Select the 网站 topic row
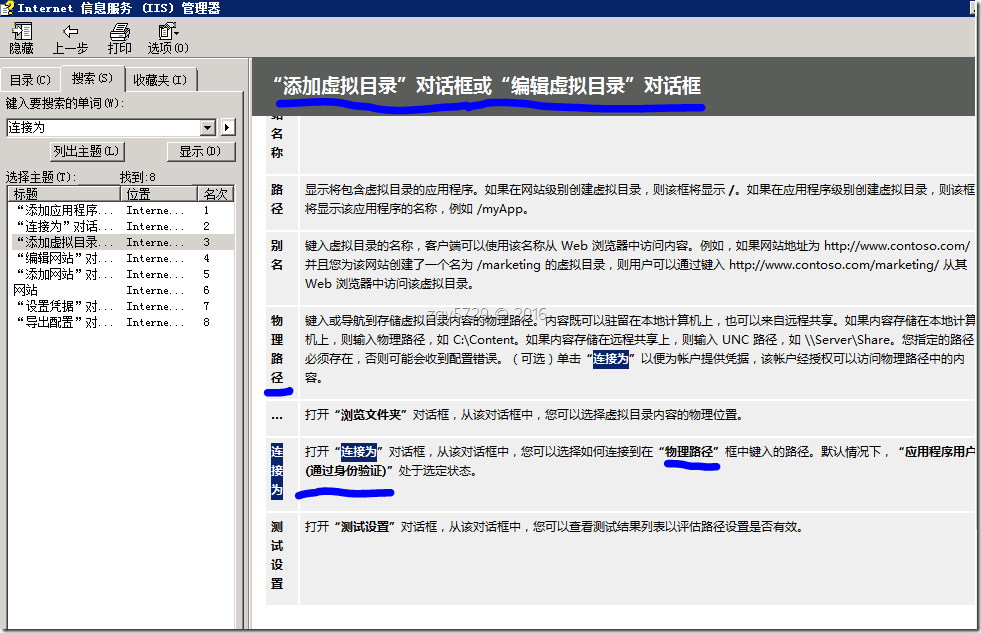This screenshot has height=633, width=981. pyautogui.click(x=123, y=290)
